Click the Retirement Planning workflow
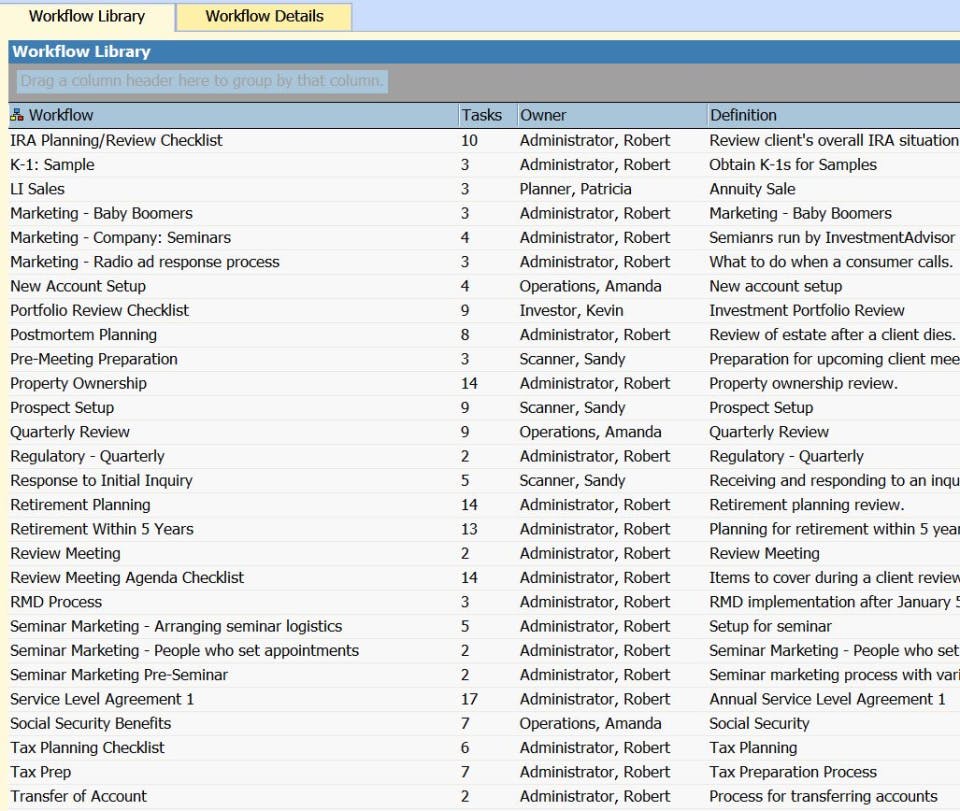Image resolution: width=960 pixels, height=811 pixels. 80,504
